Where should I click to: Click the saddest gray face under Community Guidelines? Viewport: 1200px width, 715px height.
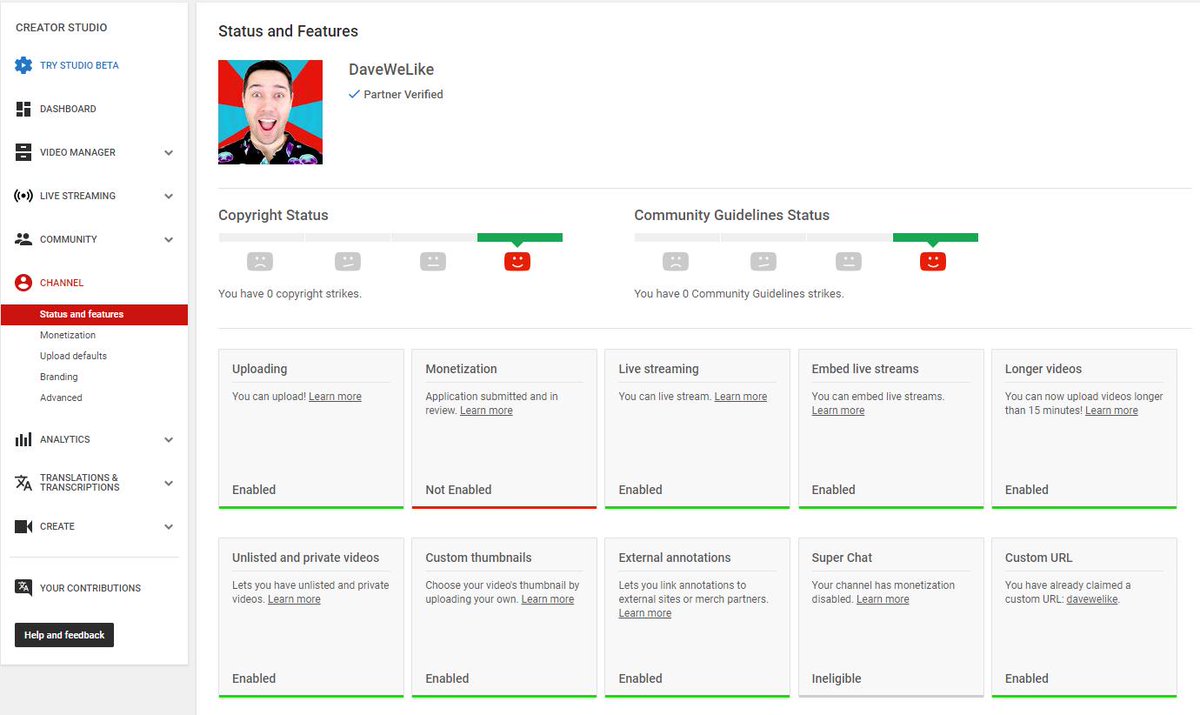point(676,261)
